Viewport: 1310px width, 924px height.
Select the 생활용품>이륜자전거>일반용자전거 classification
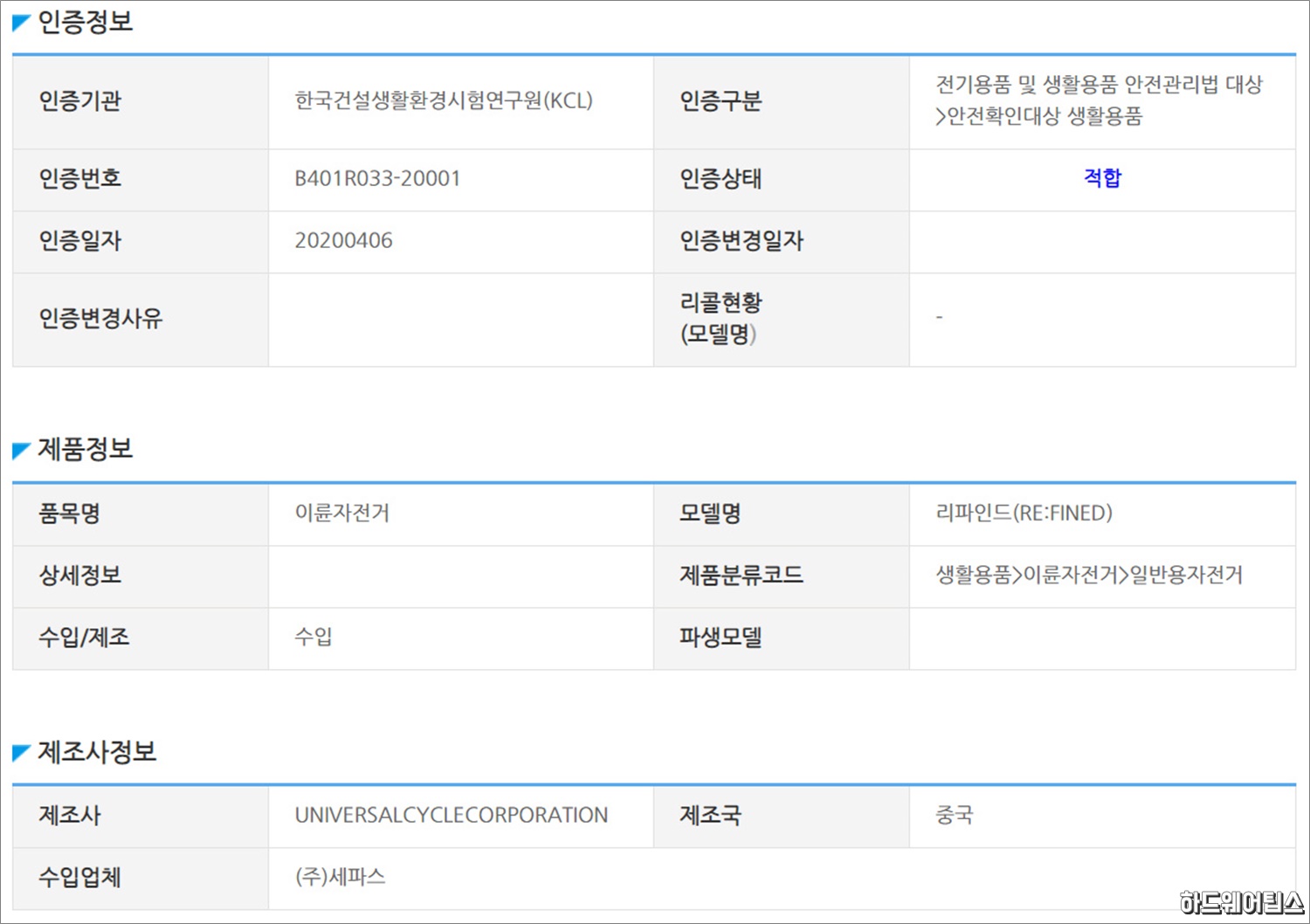pos(1088,576)
